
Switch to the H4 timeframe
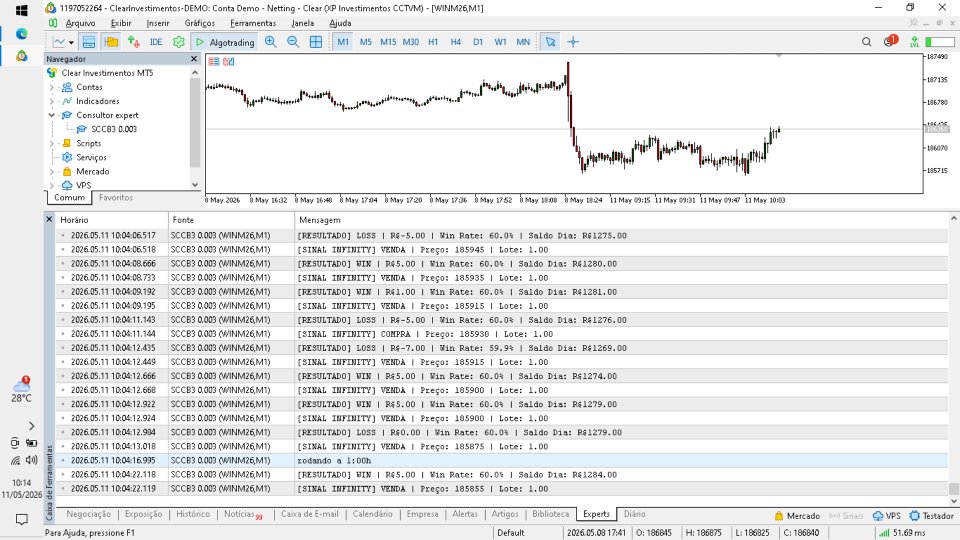(456, 42)
